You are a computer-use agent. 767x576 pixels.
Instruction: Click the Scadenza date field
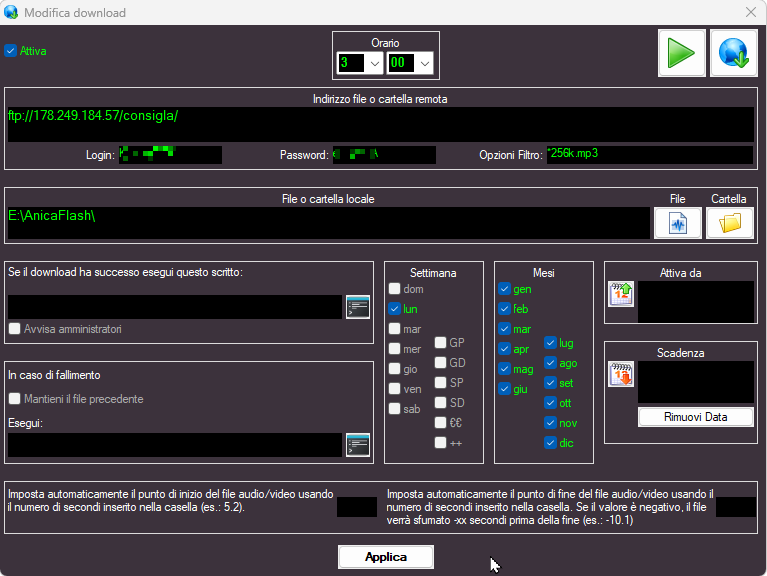point(696,382)
